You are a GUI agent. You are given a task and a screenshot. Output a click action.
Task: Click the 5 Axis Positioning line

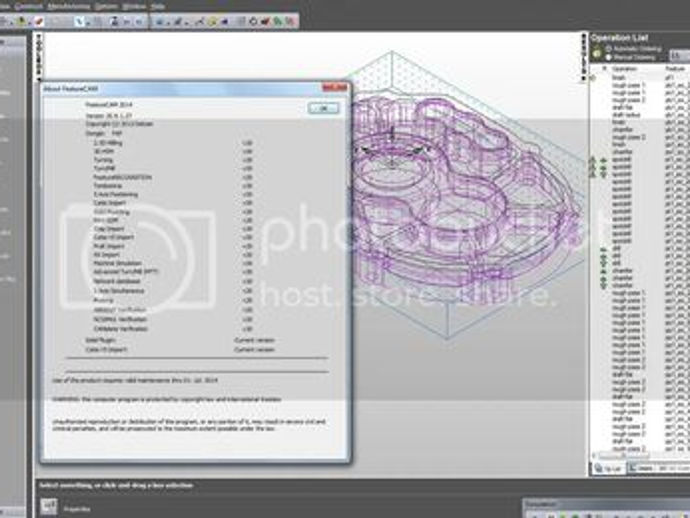click(116, 194)
